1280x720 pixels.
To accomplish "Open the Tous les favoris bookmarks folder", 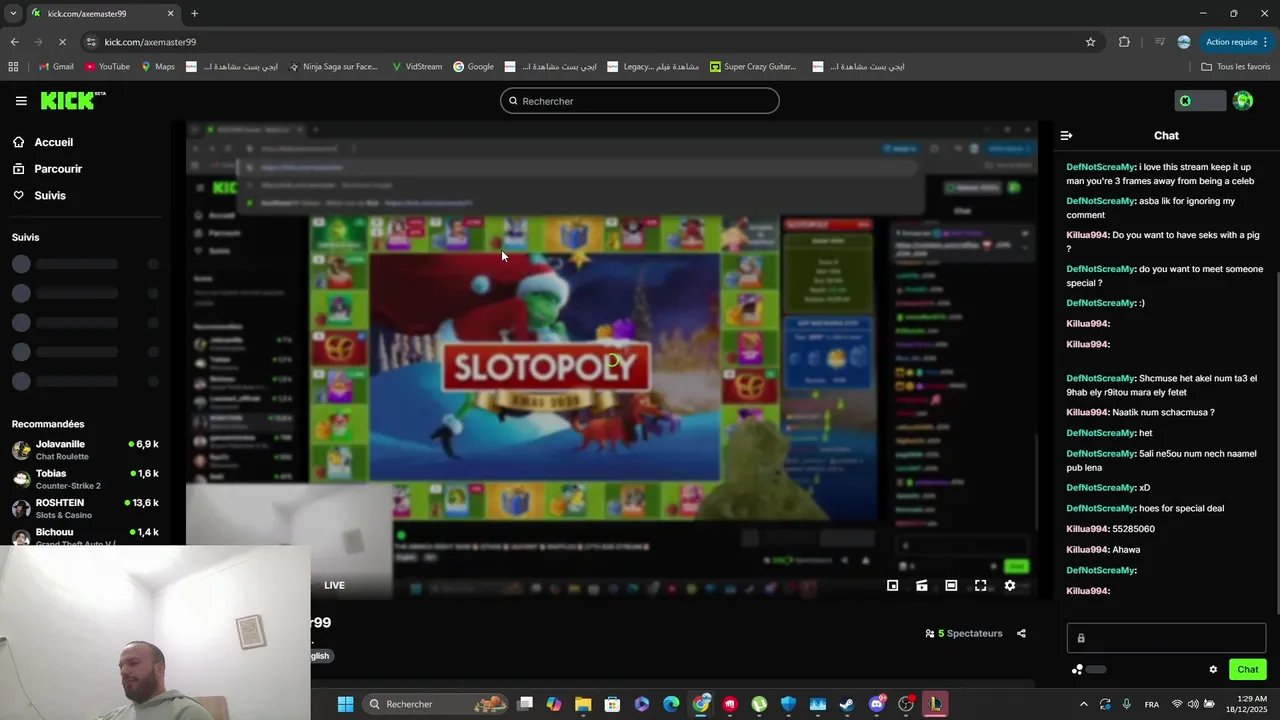I will pyautogui.click(x=1236, y=67).
